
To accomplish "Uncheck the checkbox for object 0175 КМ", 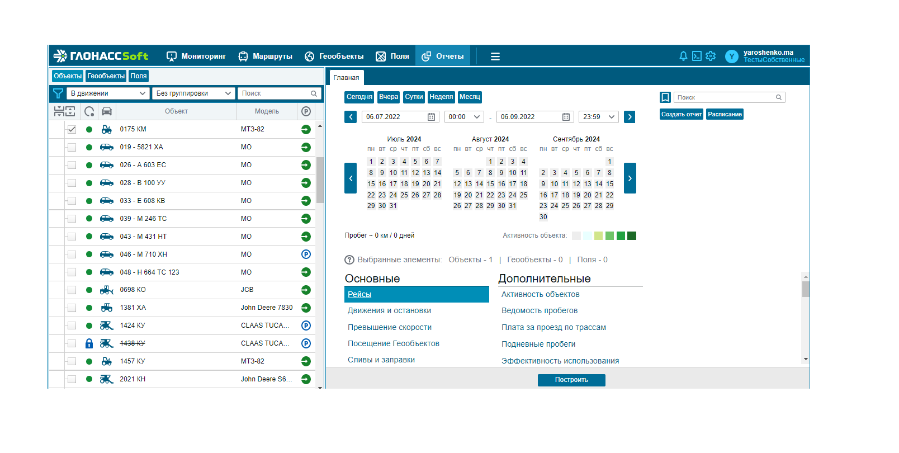I will pyautogui.click(x=71, y=130).
